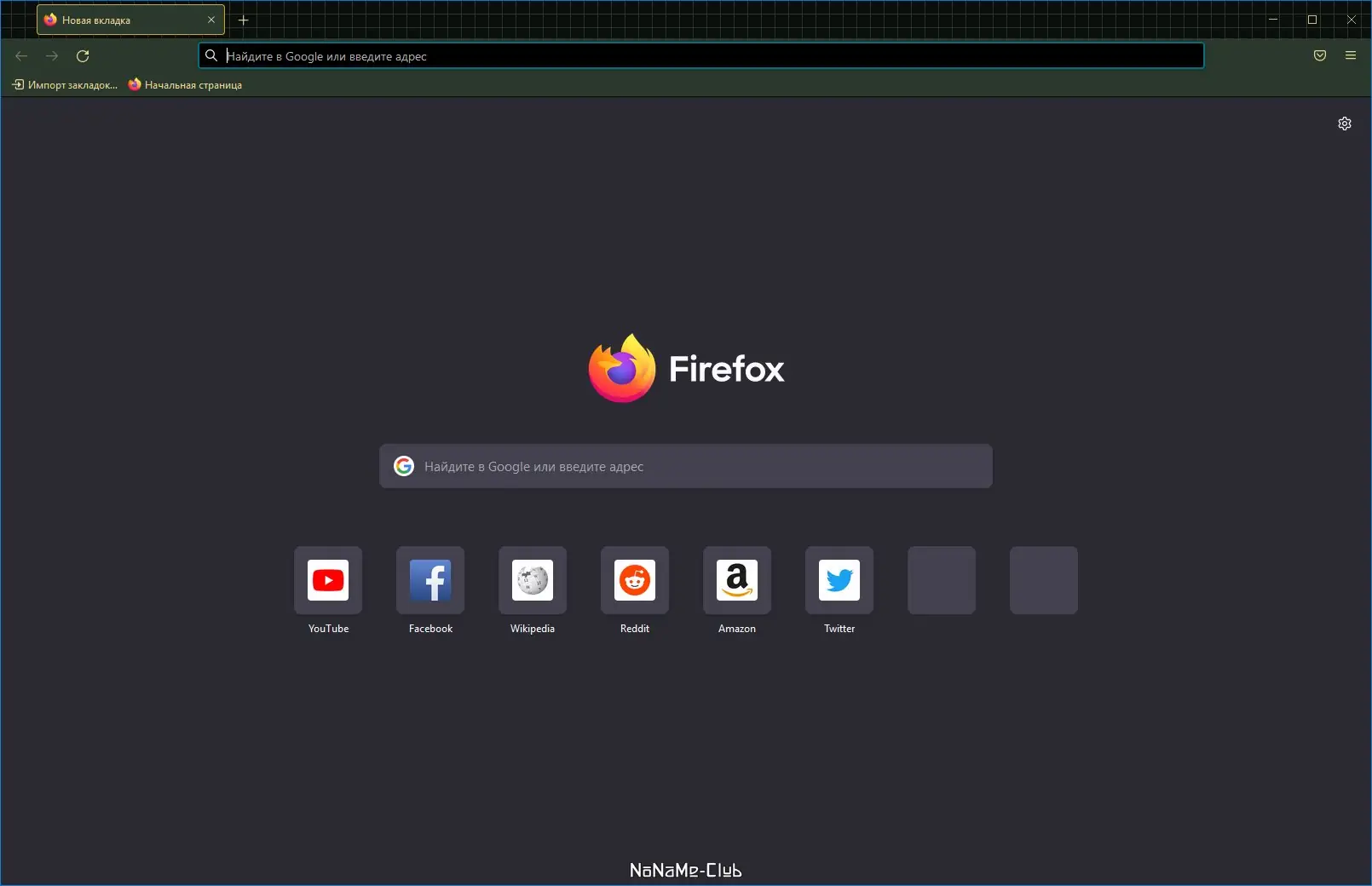Select the Новая вкладка tab

(x=130, y=20)
